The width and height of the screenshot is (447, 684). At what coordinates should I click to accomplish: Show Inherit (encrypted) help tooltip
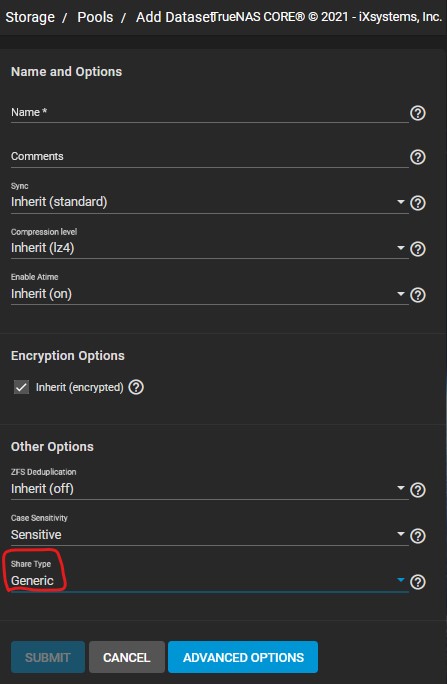pyautogui.click(x=136, y=387)
